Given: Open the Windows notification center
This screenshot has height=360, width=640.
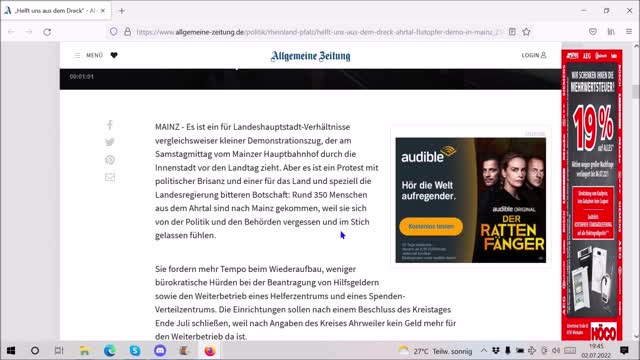Looking at the screenshot, I should pos(624,351).
